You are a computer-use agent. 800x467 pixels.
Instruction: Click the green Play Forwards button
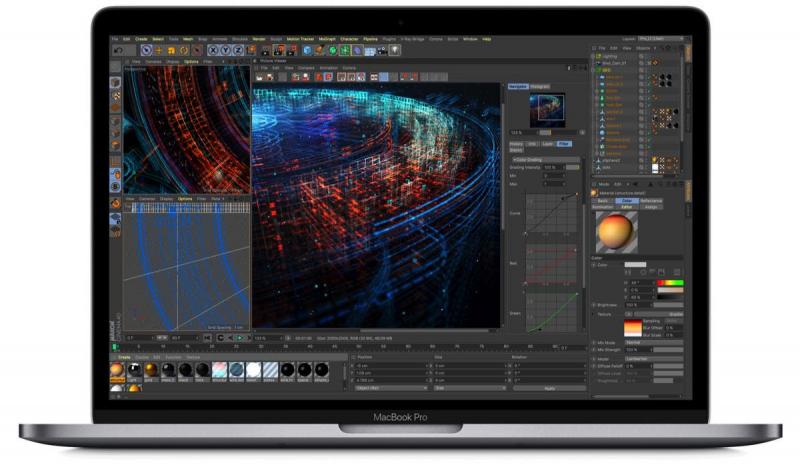click(240, 338)
